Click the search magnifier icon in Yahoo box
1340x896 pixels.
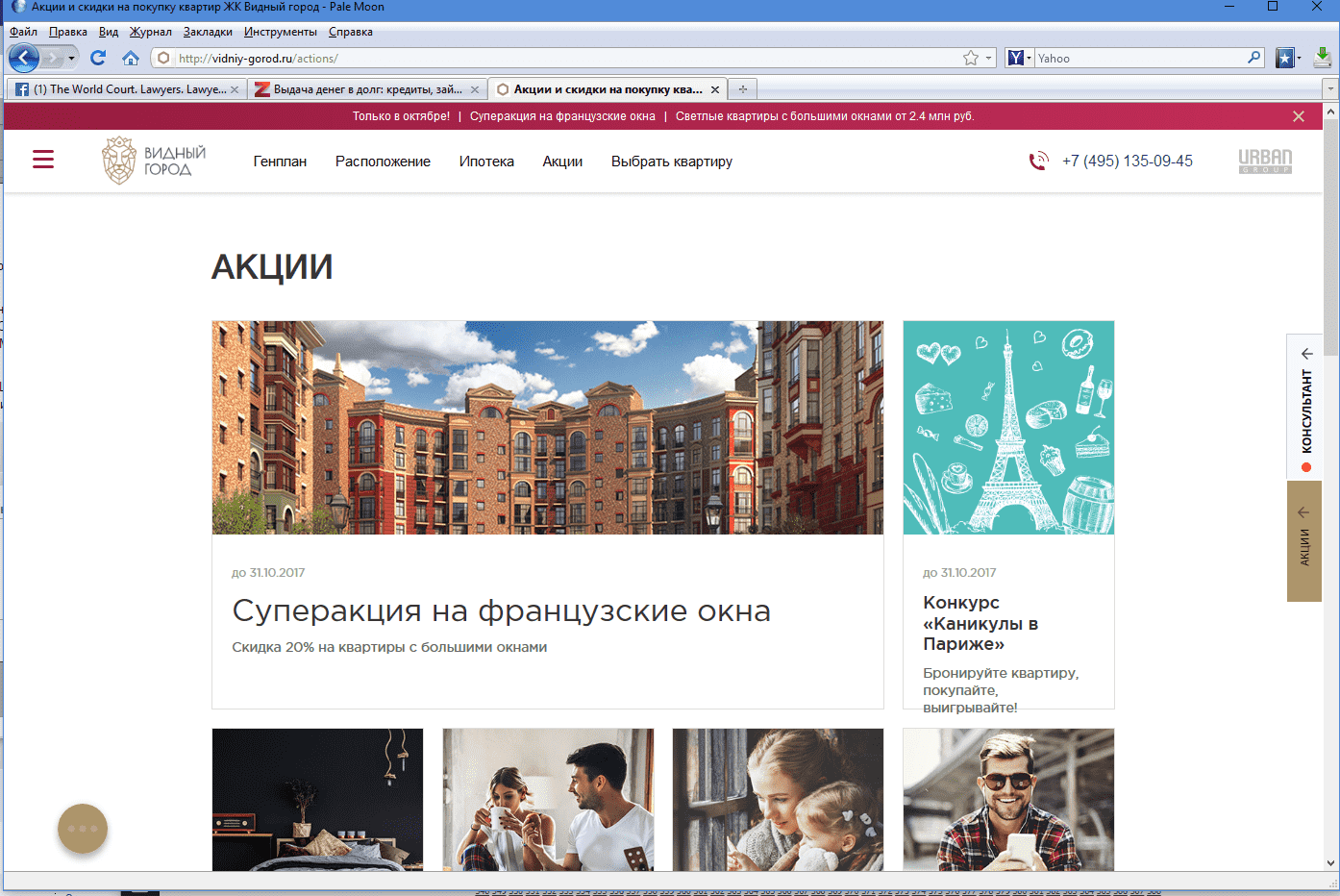pyautogui.click(x=1253, y=58)
